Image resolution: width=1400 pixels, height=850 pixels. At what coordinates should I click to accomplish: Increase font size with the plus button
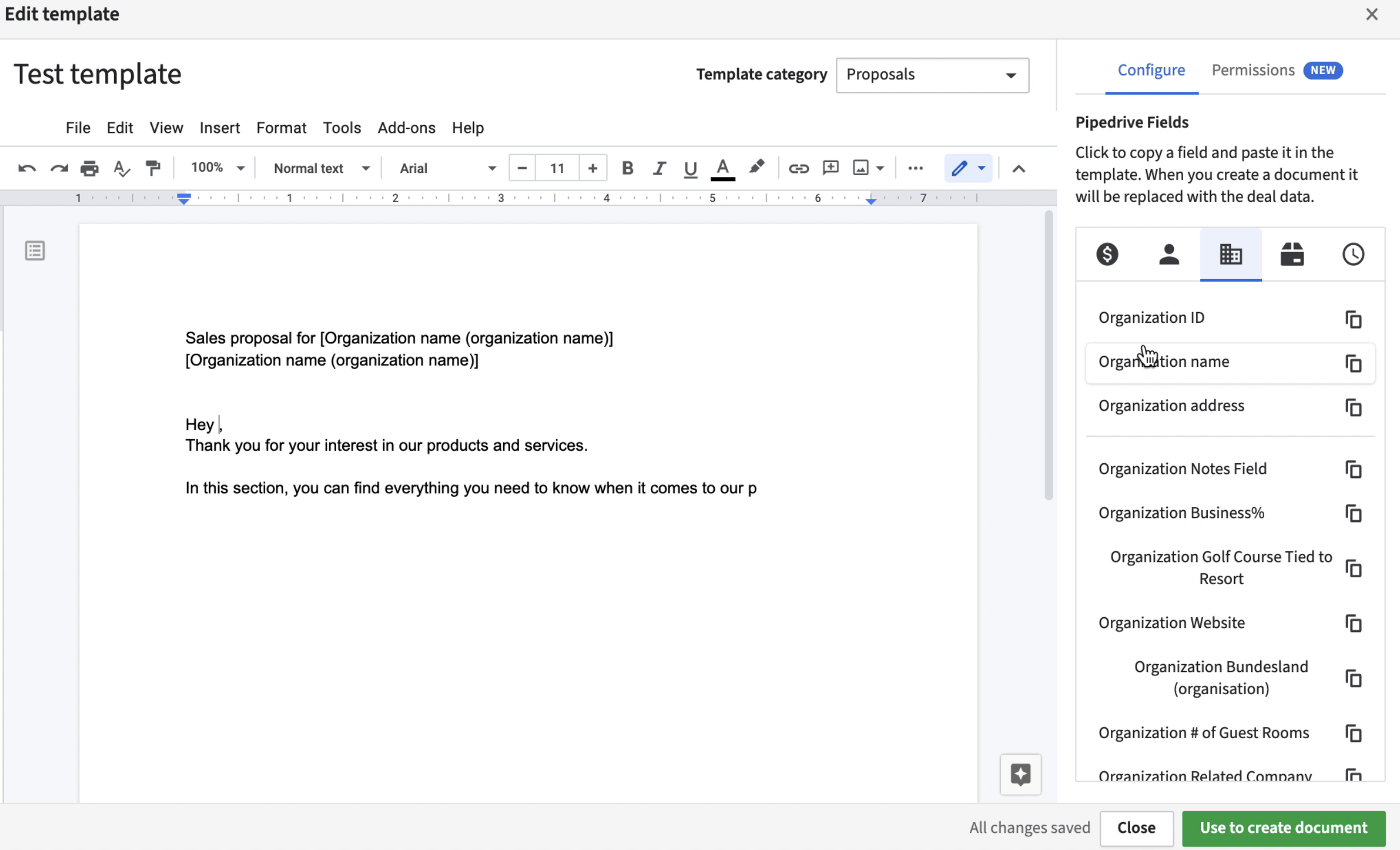coord(593,168)
